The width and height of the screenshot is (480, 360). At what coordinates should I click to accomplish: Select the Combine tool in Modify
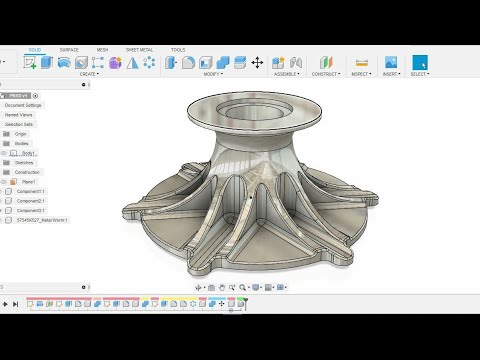point(223,62)
